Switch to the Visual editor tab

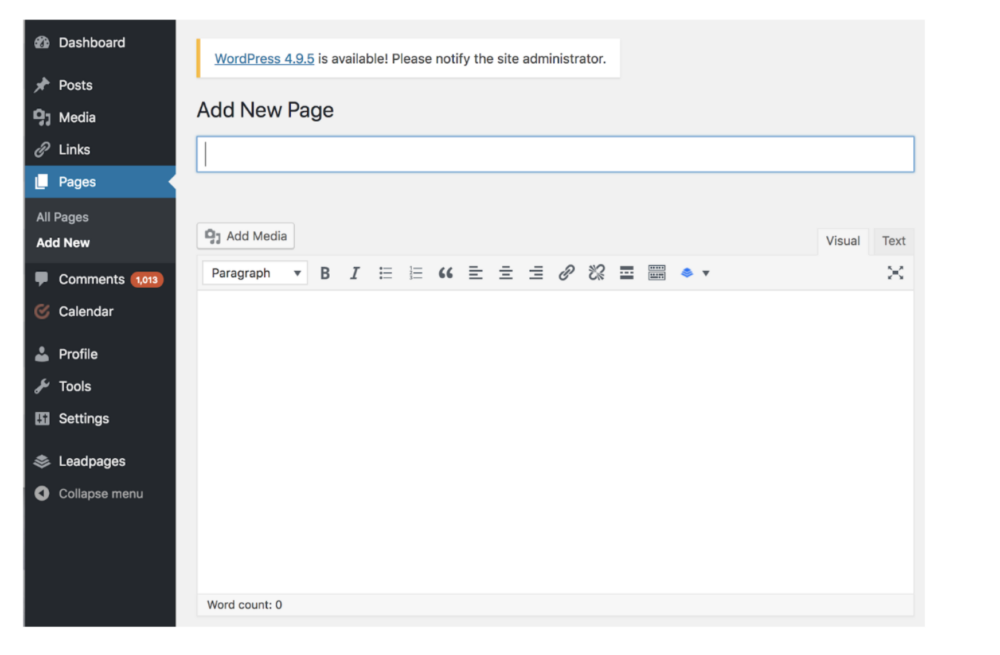[x=842, y=241]
